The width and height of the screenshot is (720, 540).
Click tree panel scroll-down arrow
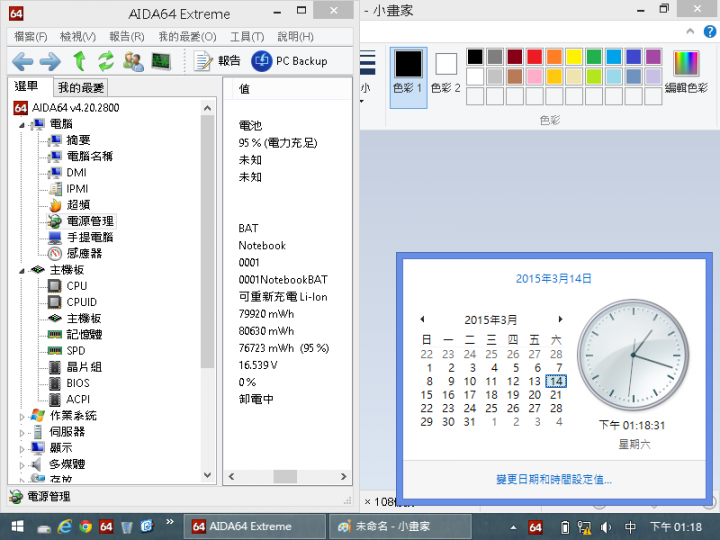click(x=208, y=475)
